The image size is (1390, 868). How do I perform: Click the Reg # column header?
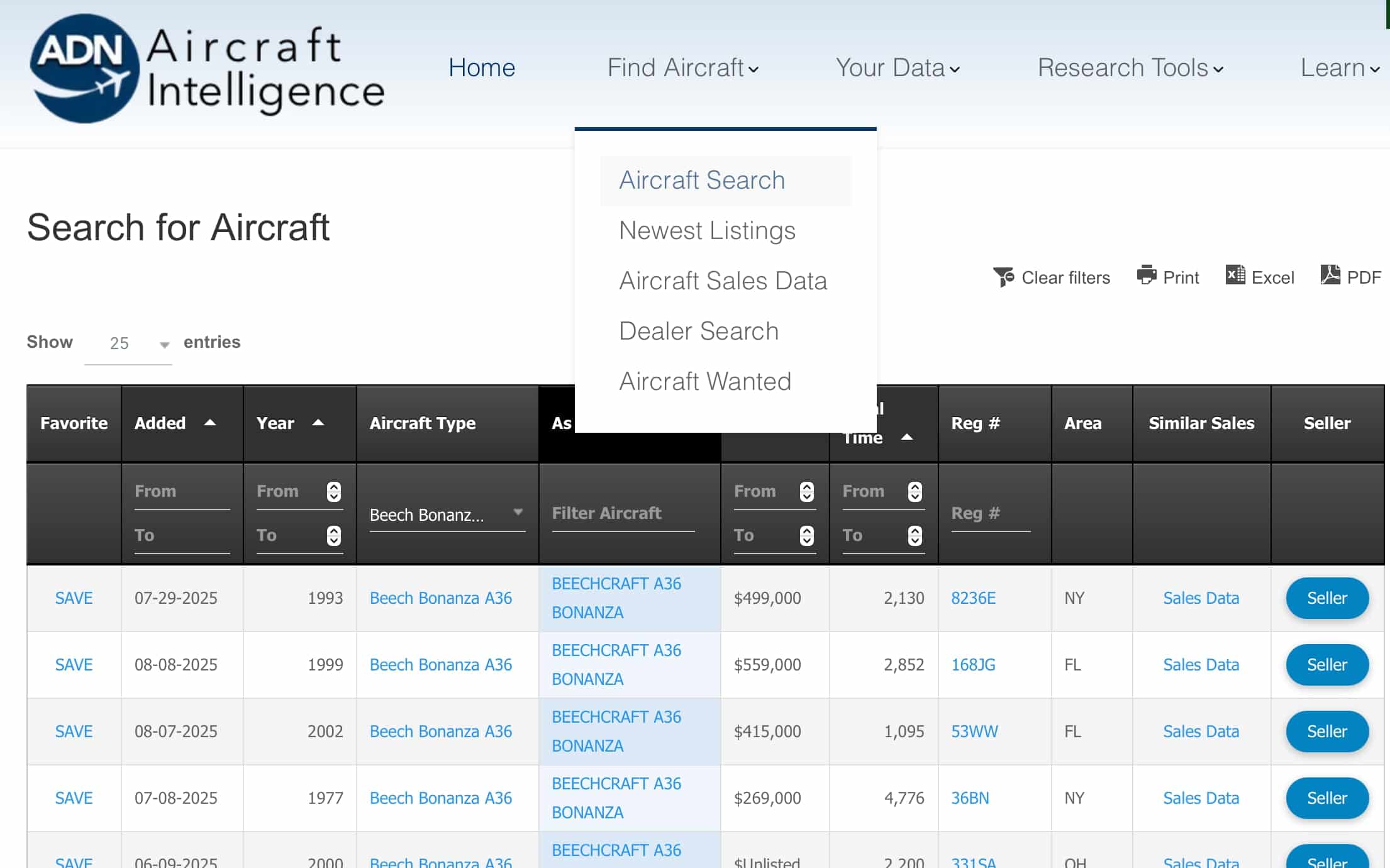(994, 423)
